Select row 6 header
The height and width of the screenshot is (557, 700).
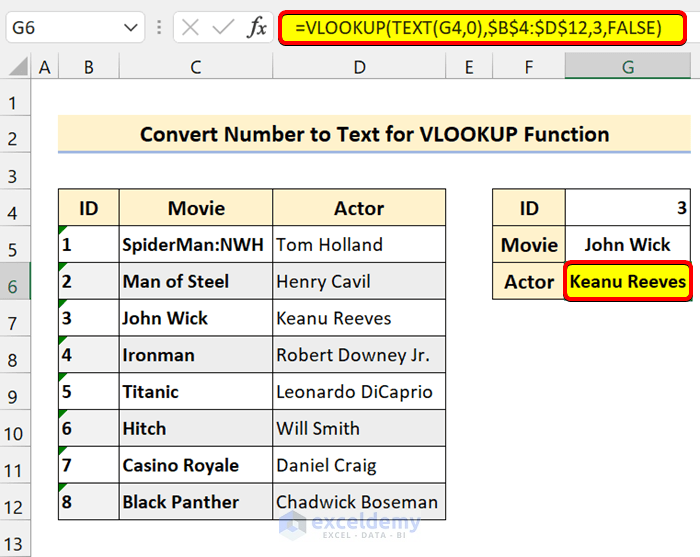14,286
